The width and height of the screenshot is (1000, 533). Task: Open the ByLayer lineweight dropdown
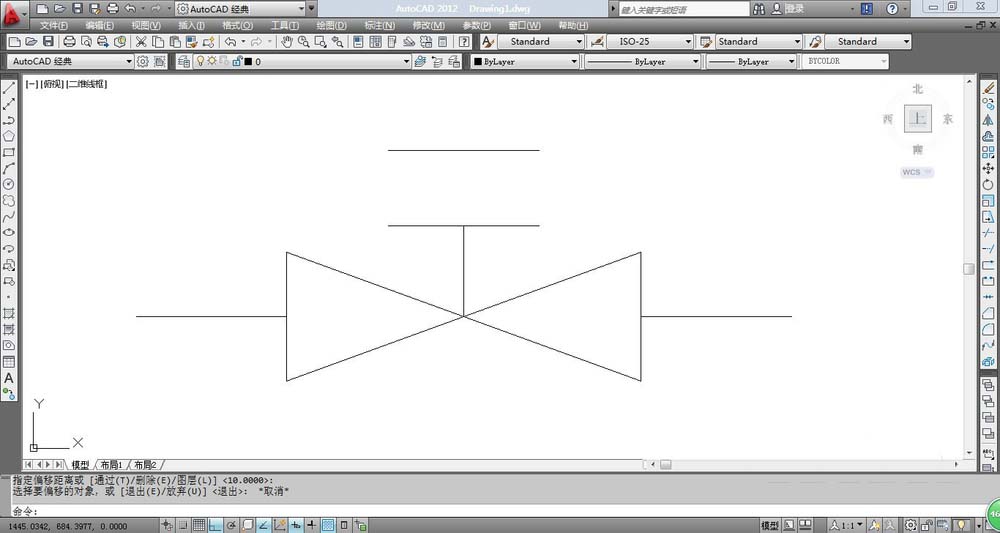point(752,61)
